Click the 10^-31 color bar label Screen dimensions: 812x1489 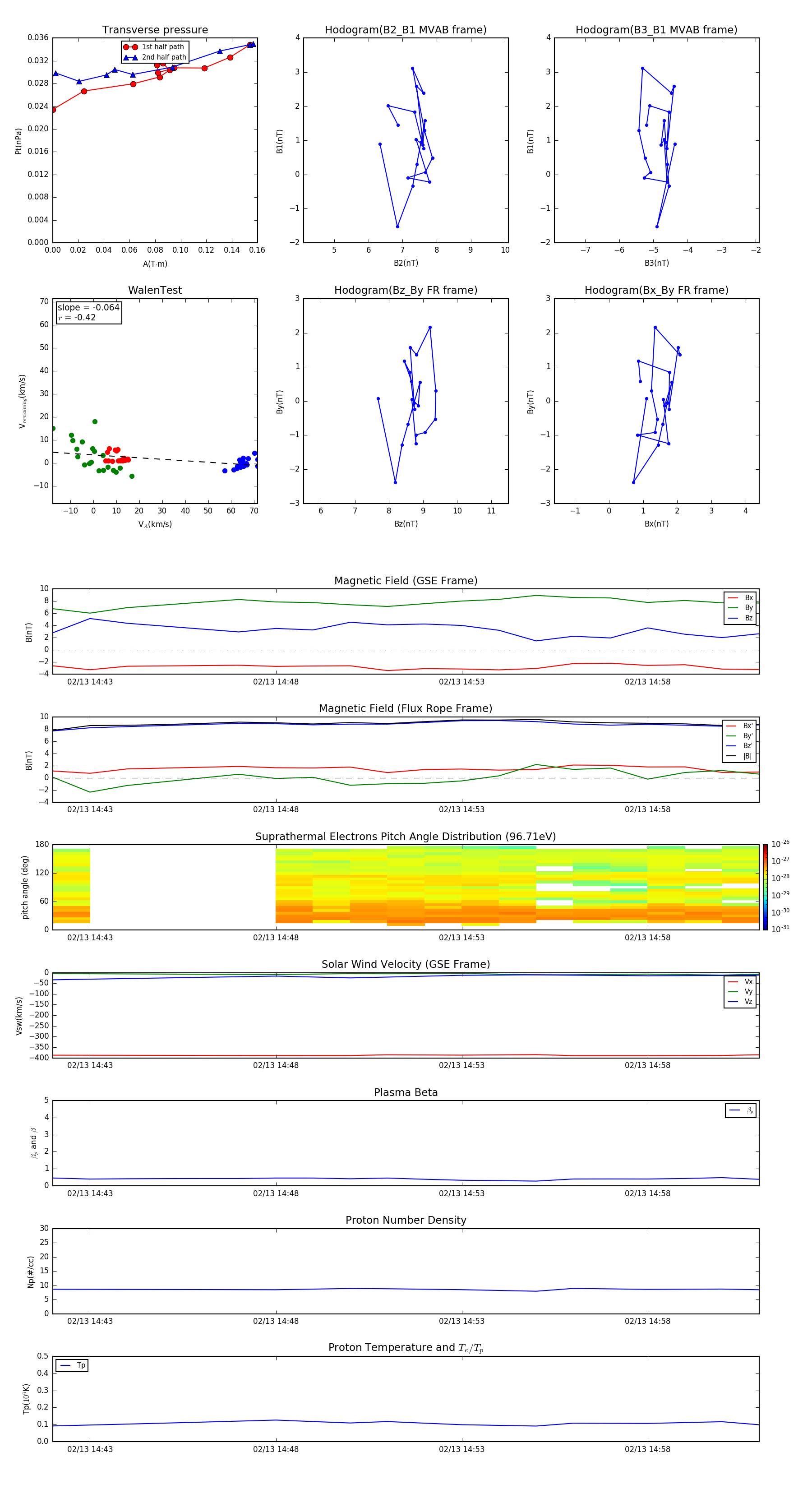780,929
